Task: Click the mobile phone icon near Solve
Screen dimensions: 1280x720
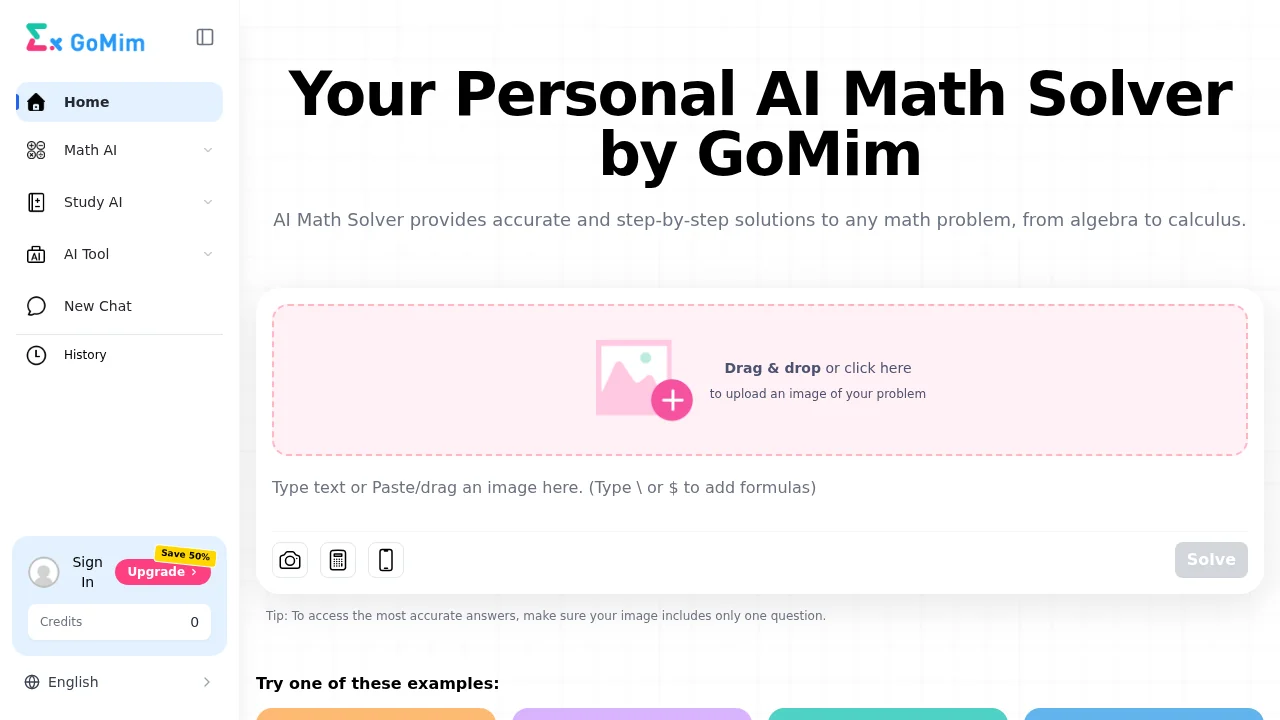Action: 386,560
